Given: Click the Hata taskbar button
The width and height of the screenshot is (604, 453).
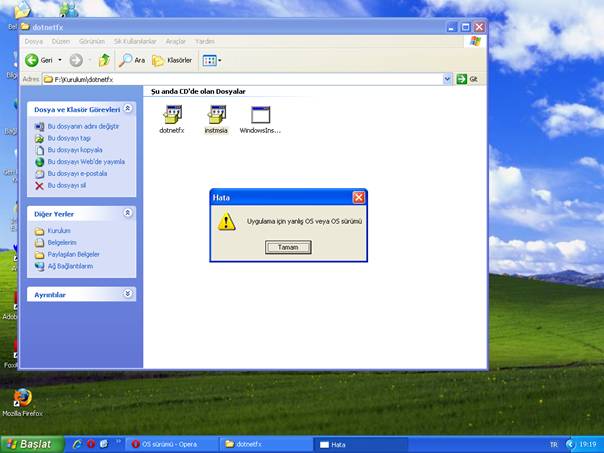Looking at the screenshot, I should pyautogui.click(x=360, y=445).
